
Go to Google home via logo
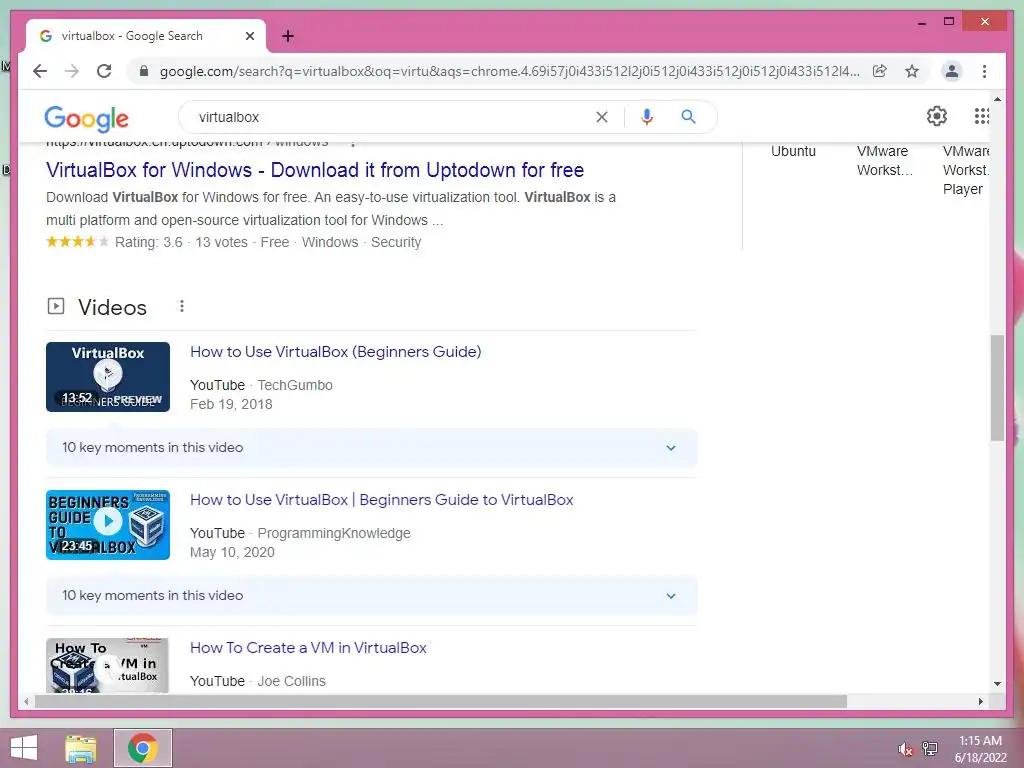coord(86,118)
